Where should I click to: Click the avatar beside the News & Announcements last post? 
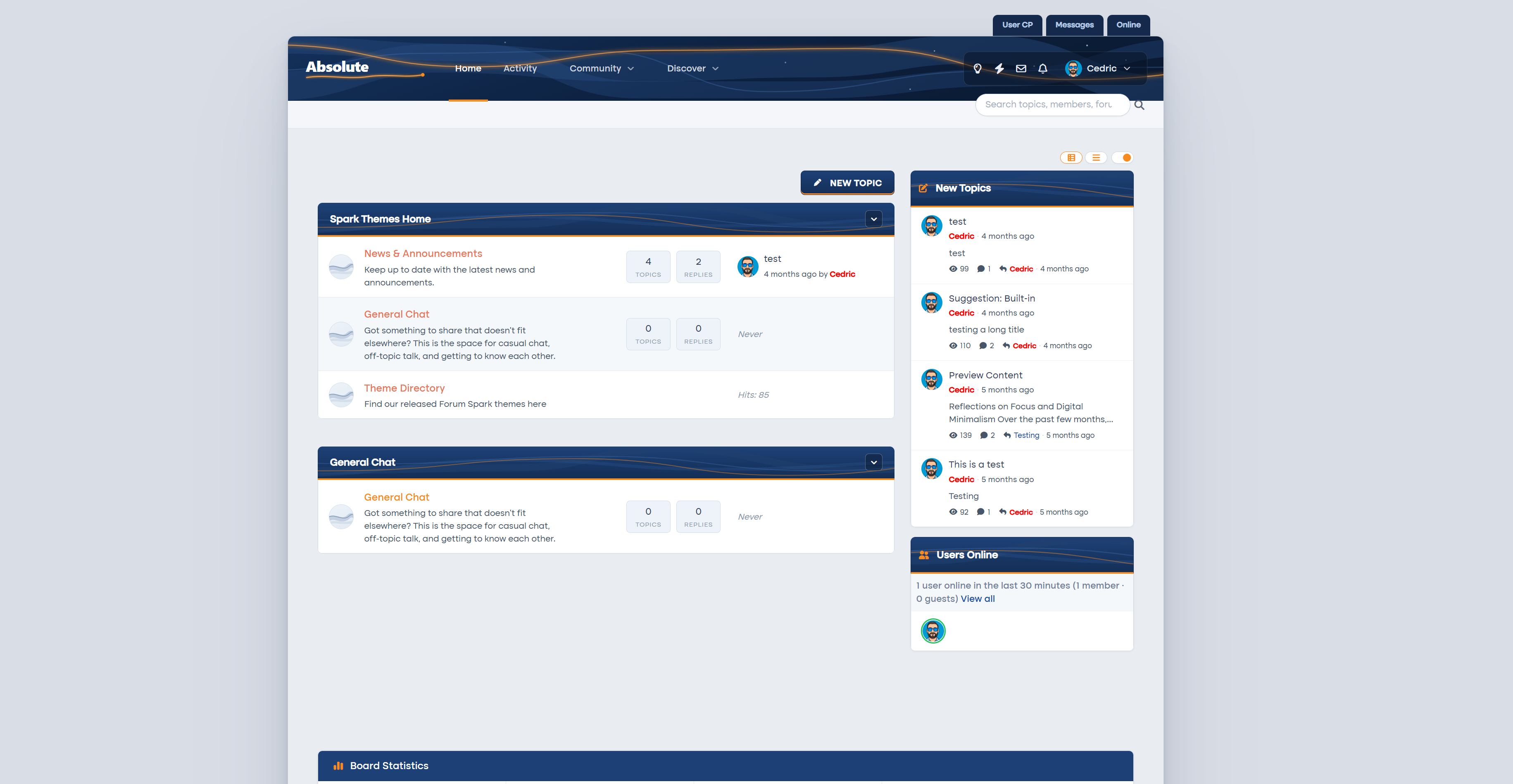pos(748,266)
